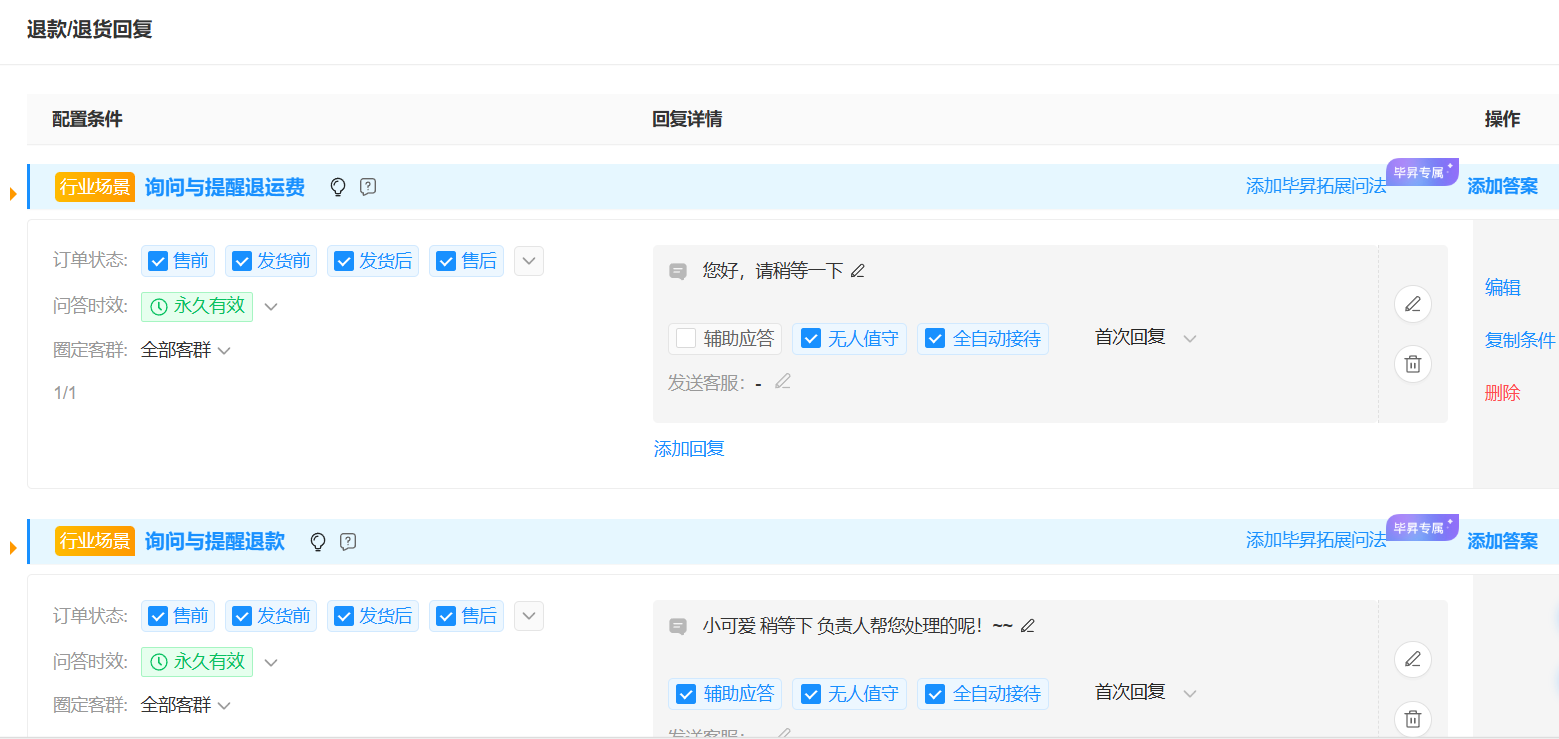Click 行业场景 tag in 退款 header

click(95, 542)
